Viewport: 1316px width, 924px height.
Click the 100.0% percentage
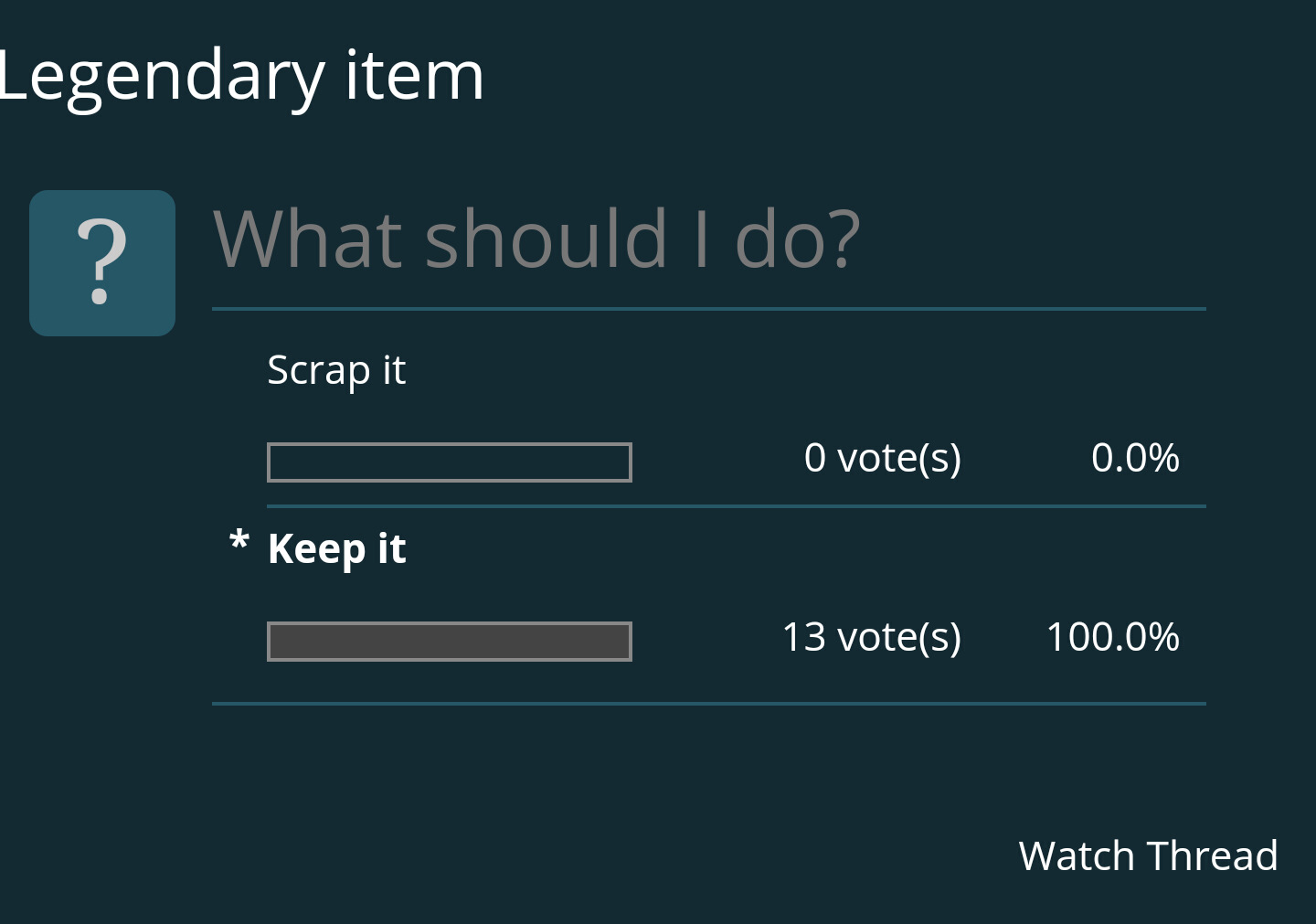coord(1112,637)
